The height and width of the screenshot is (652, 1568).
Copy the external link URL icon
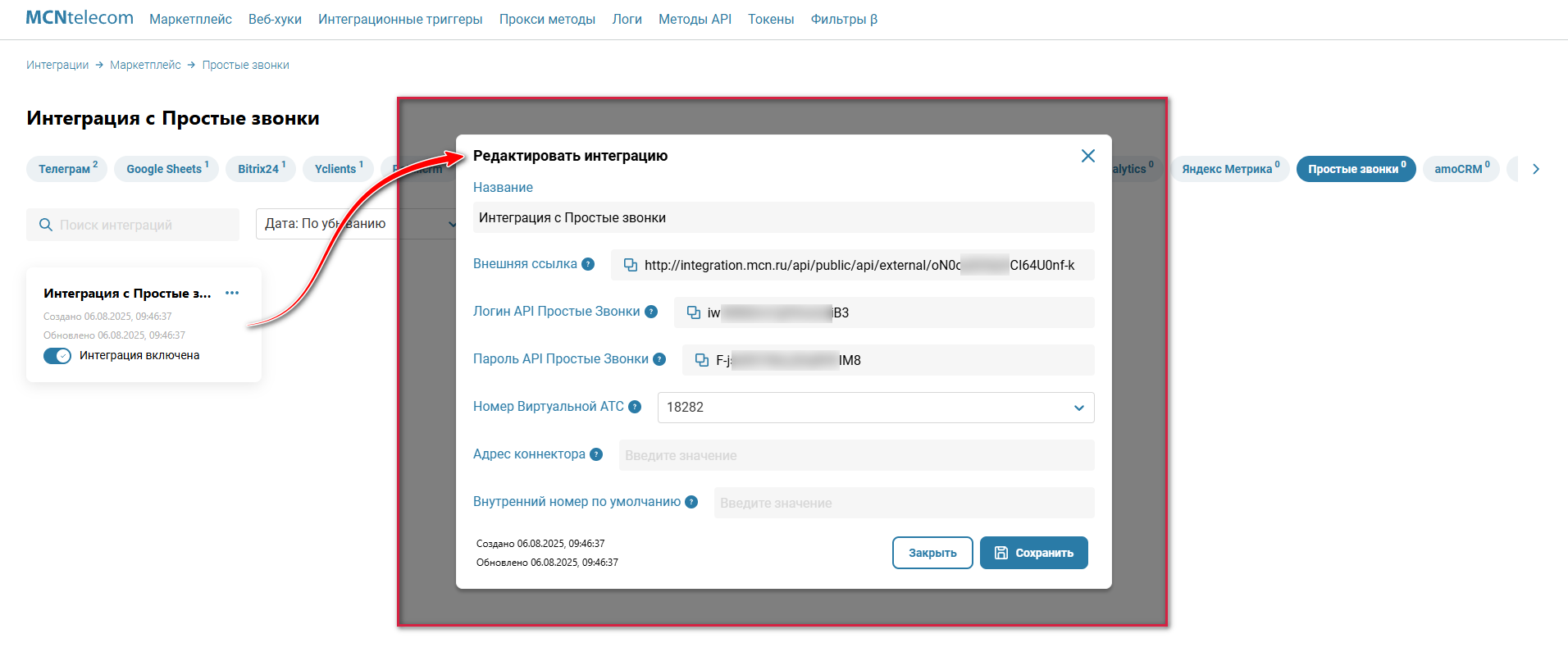pos(631,265)
